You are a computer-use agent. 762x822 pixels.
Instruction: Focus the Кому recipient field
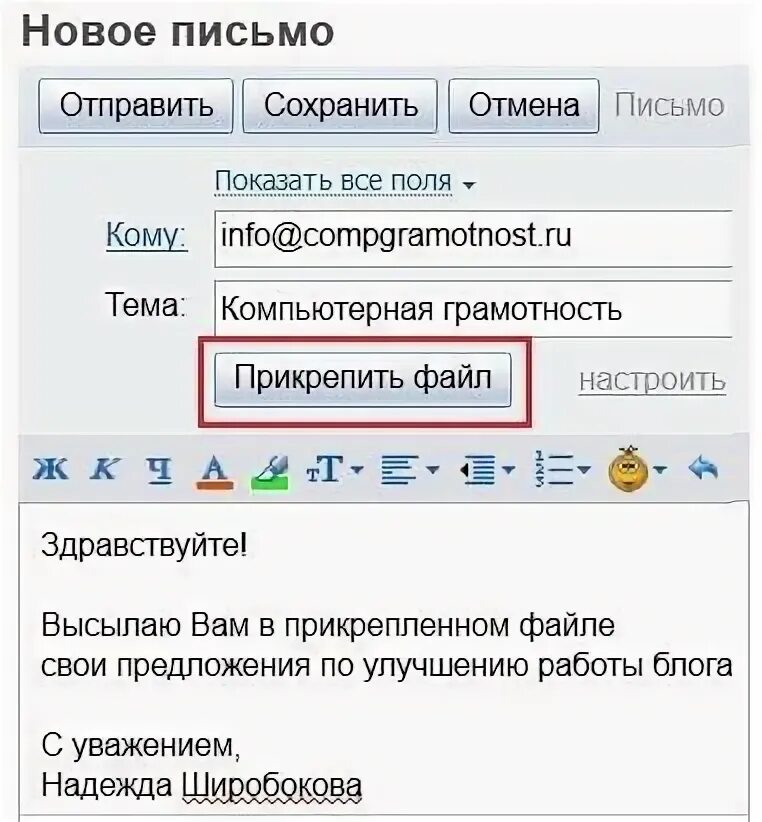(473, 239)
